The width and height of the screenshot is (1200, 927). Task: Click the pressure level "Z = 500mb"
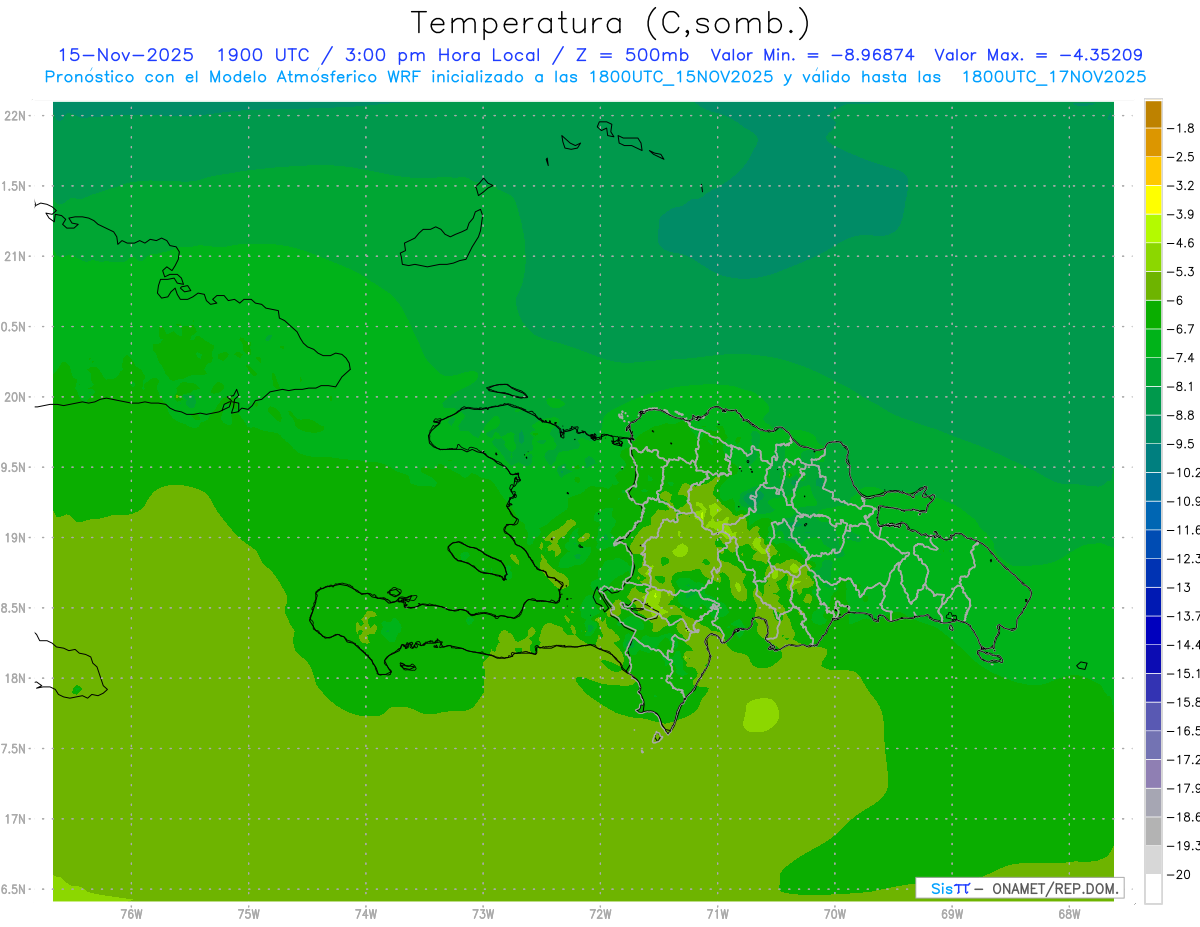coord(630,55)
